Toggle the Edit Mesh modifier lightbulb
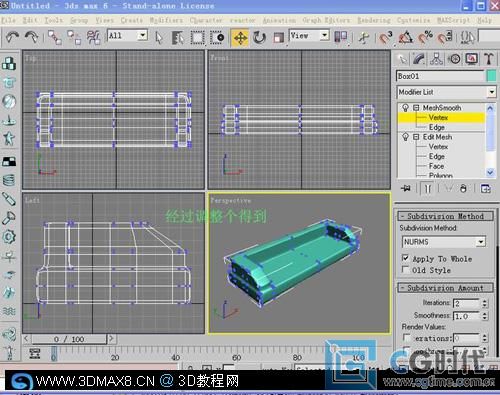Image resolution: width=500 pixels, height=395 pixels. [x=405, y=137]
